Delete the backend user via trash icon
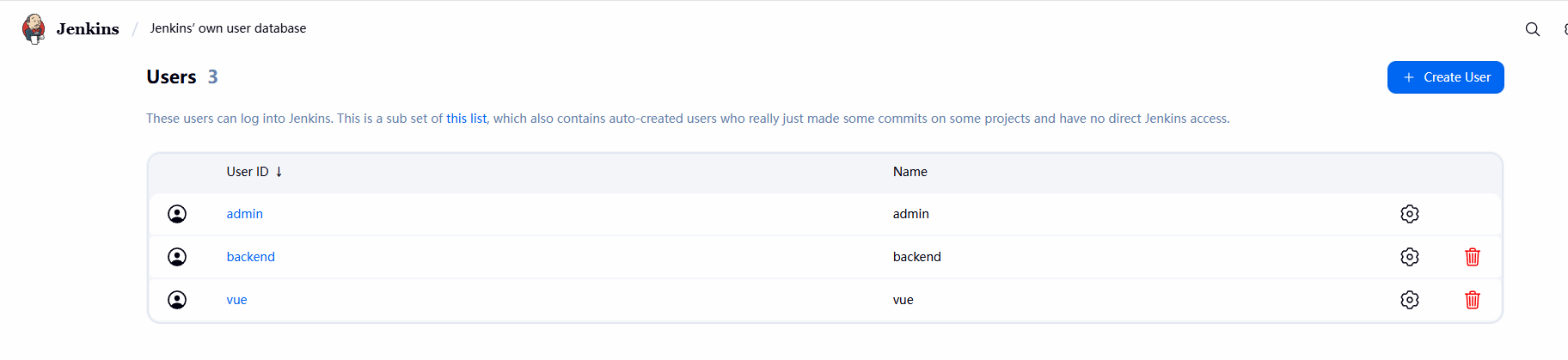This screenshot has height=360, width=1568. [x=1472, y=257]
